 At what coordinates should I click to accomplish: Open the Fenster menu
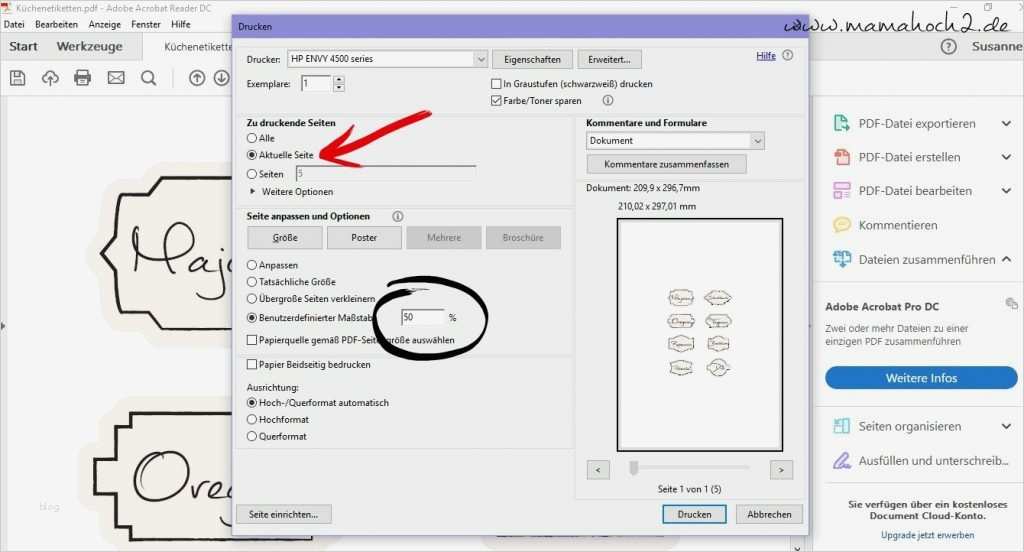click(146, 24)
